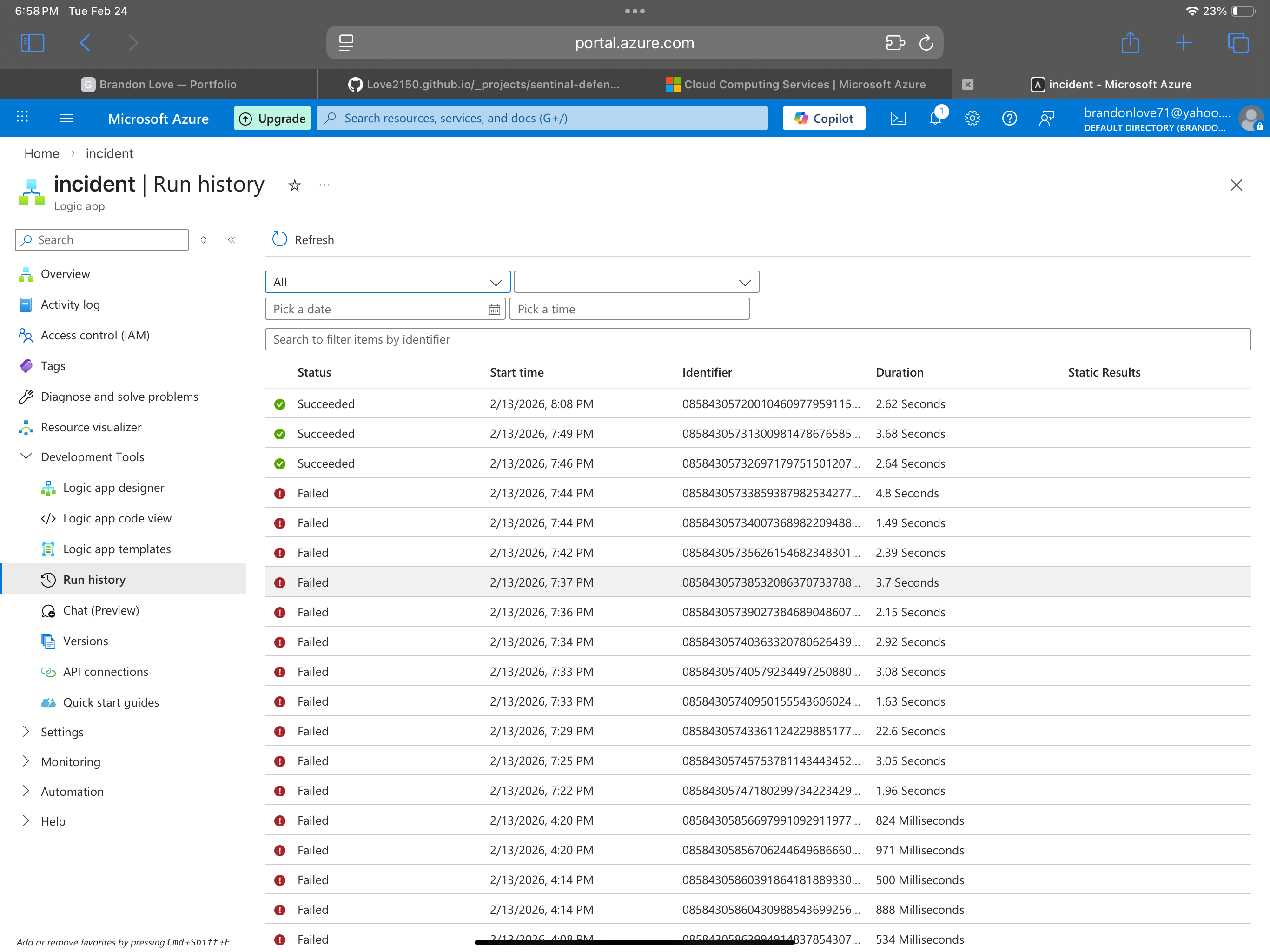Image resolution: width=1270 pixels, height=952 pixels.
Task: Open Azure Cloud Shell icon
Action: [x=897, y=118]
